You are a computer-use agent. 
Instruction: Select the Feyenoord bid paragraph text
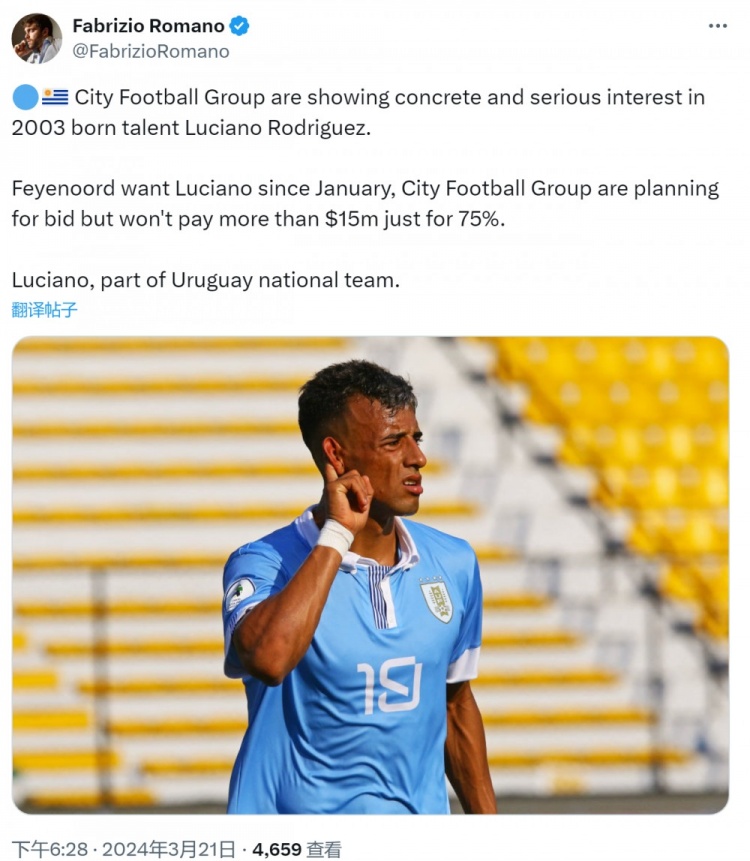pos(366,204)
